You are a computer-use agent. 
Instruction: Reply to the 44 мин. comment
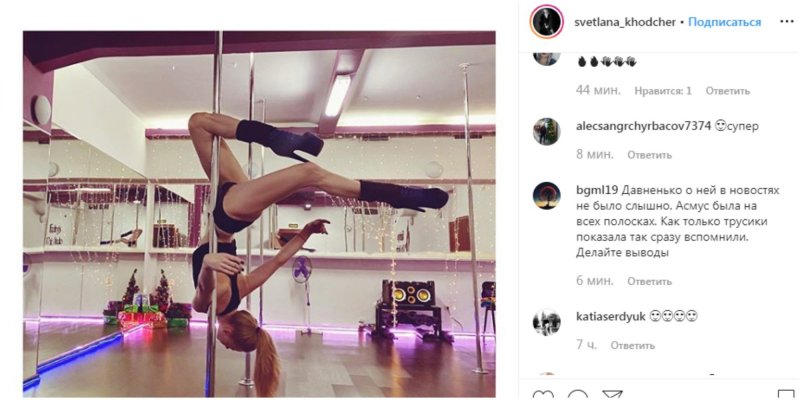tap(728, 91)
